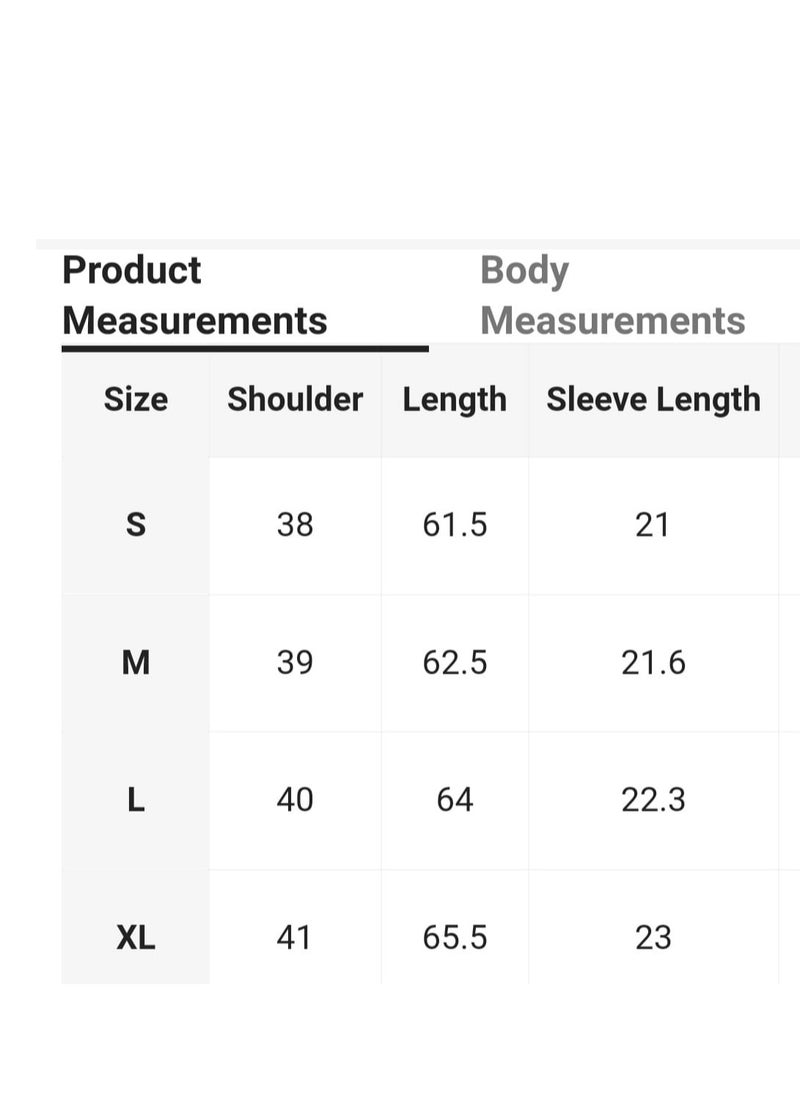Image resolution: width=800 pixels, height=1096 pixels.
Task: Switch to the Body Measurements tab
Action: (x=613, y=296)
